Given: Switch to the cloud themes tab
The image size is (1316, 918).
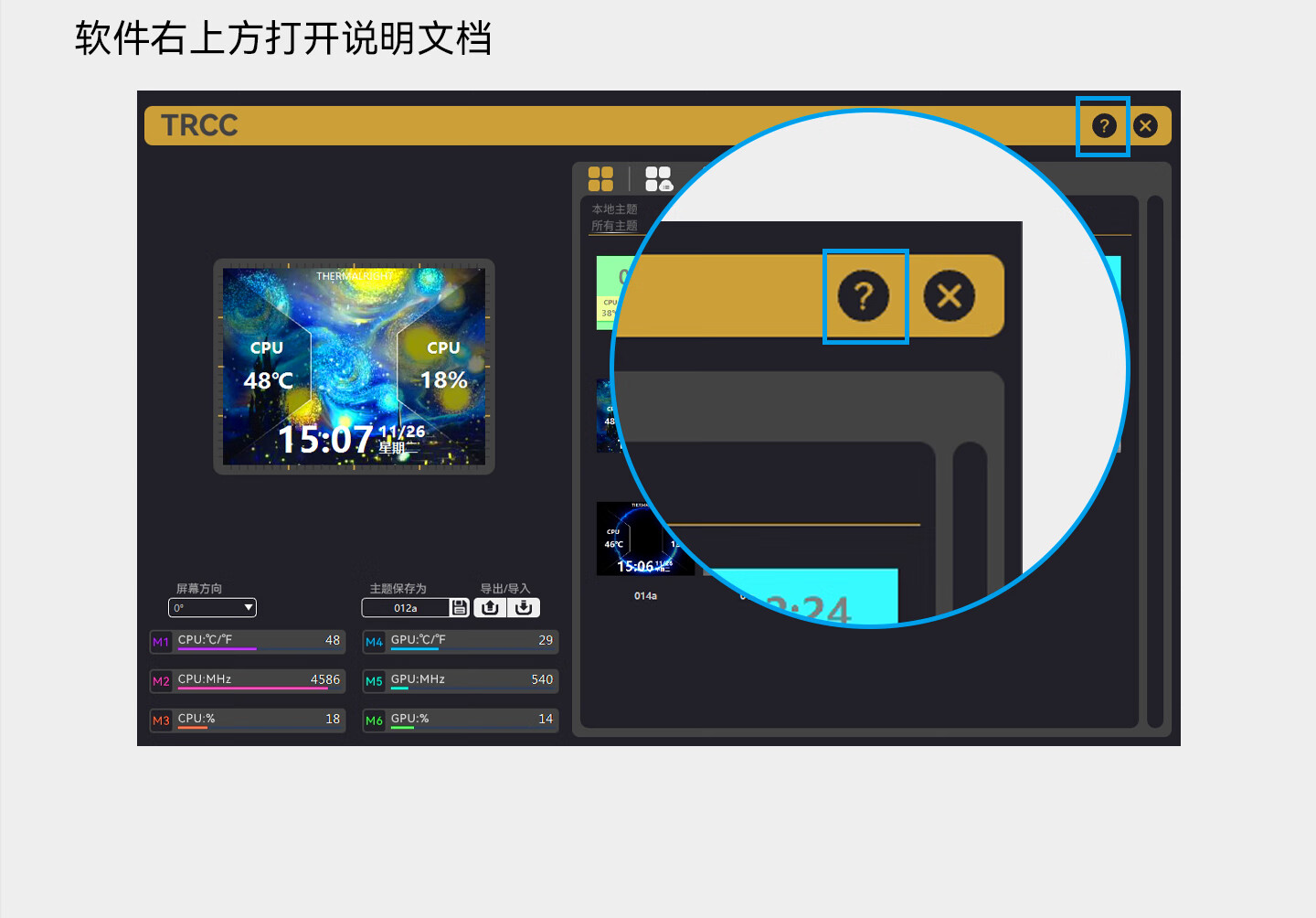Looking at the screenshot, I should tap(659, 178).
